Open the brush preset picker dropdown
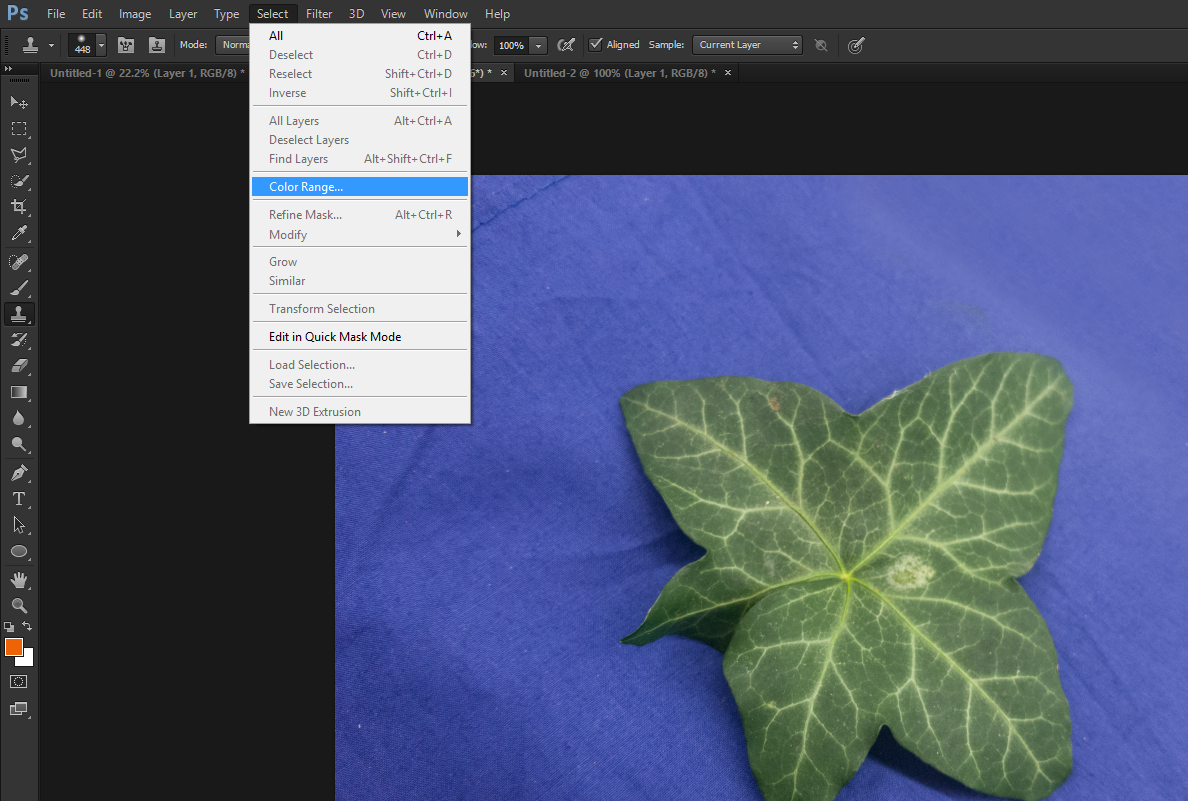The height and width of the screenshot is (801, 1188). point(101,45)
